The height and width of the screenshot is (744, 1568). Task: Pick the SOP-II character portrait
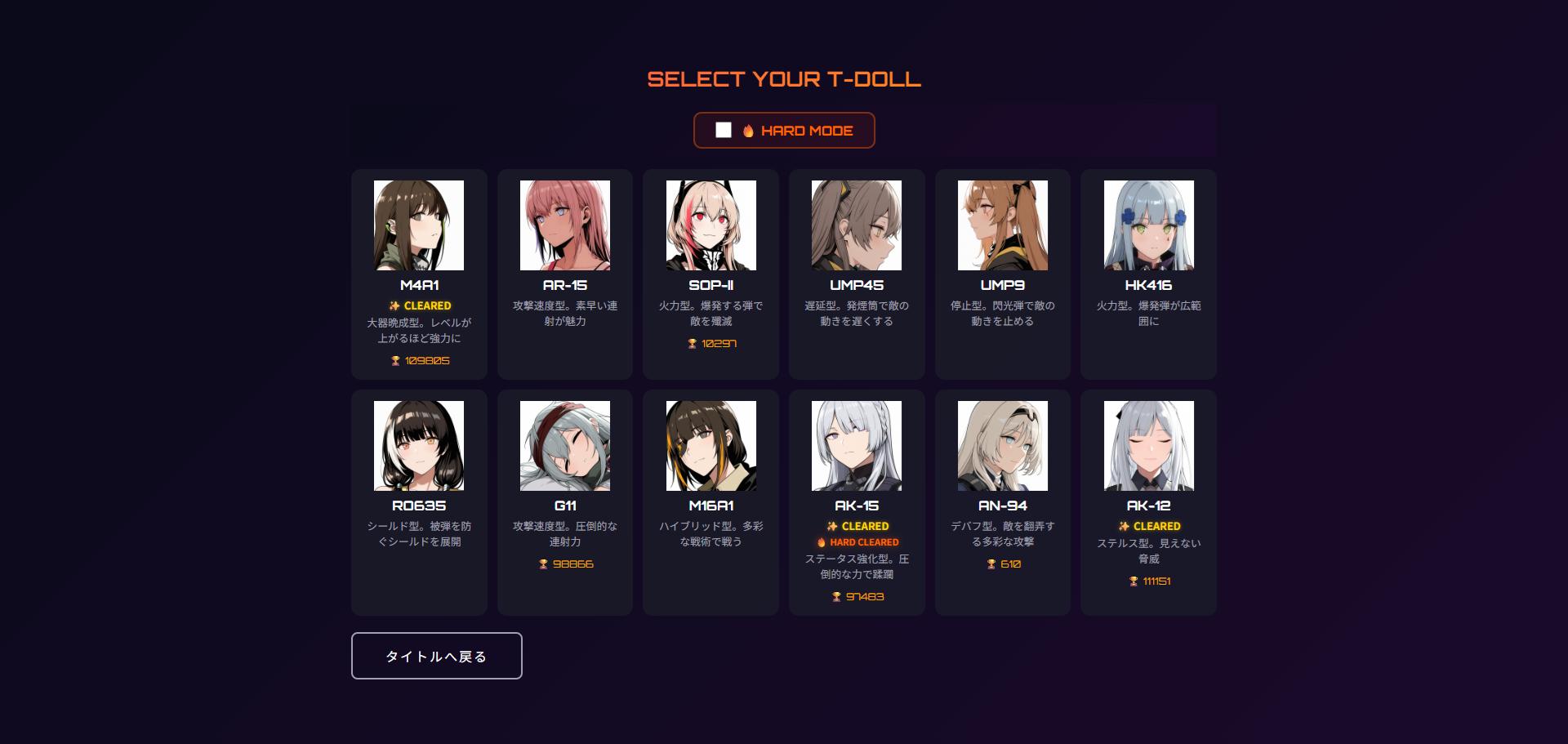(711, 225)
